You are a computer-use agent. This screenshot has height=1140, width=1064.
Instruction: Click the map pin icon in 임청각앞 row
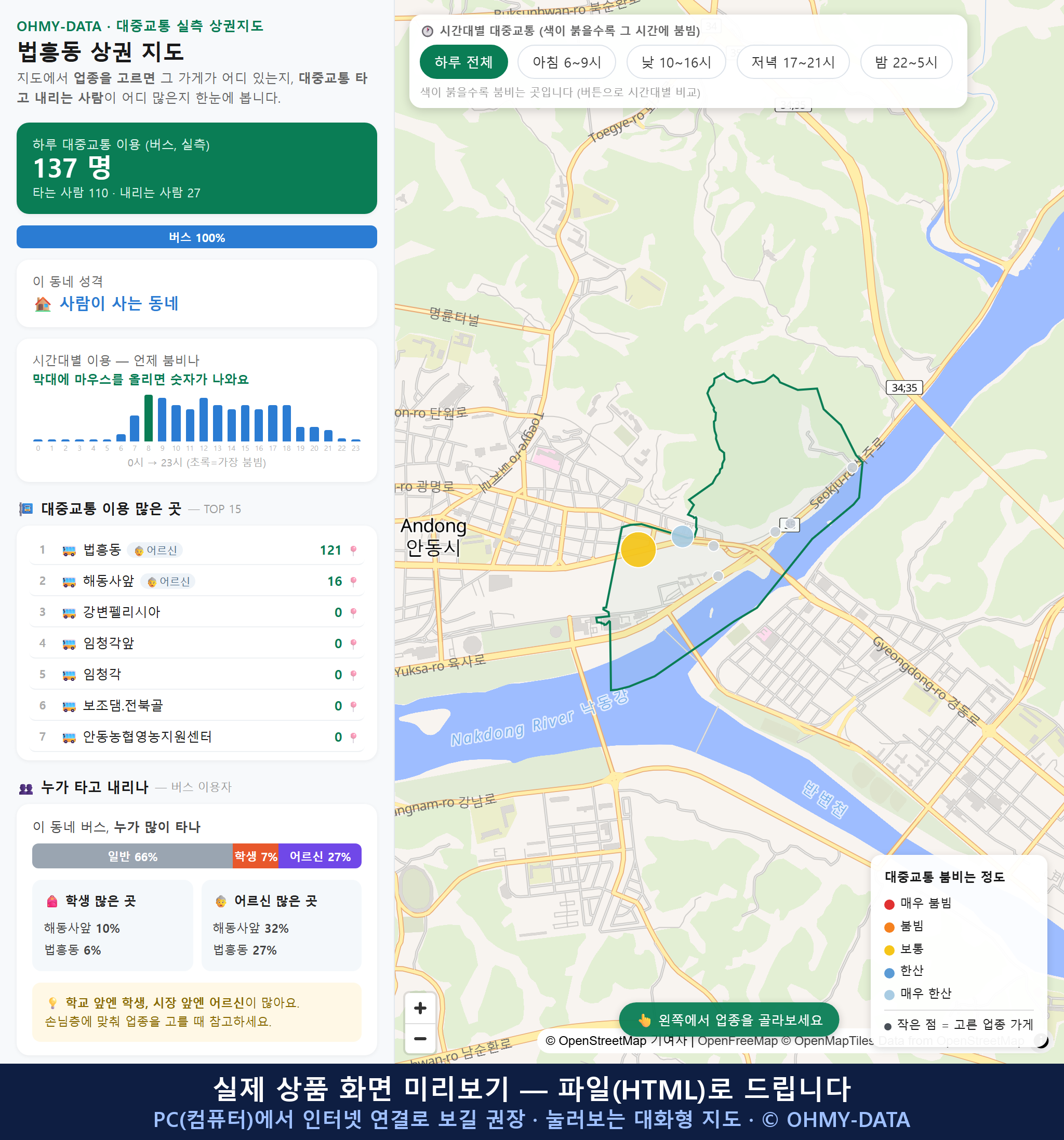pyautogui.click(x=353, y=643)
